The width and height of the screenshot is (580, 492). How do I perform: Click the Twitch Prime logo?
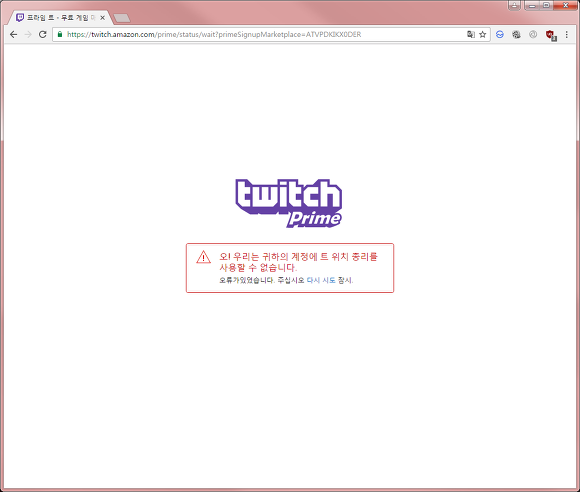[289, 203]
